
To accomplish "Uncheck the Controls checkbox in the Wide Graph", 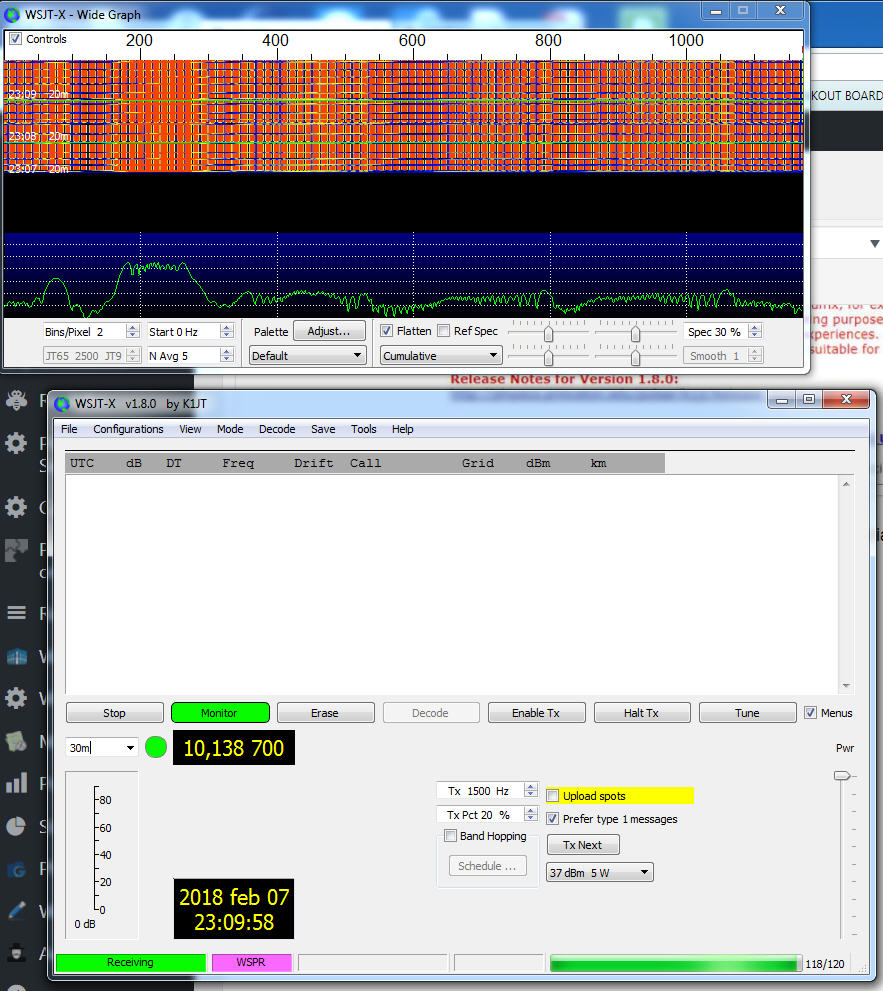I will coord(15,39).
